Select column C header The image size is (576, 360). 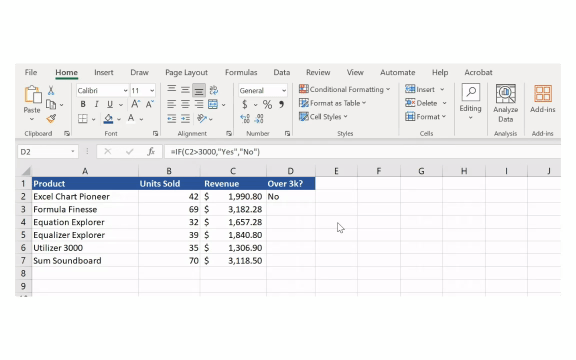click(x=233, y=171)
